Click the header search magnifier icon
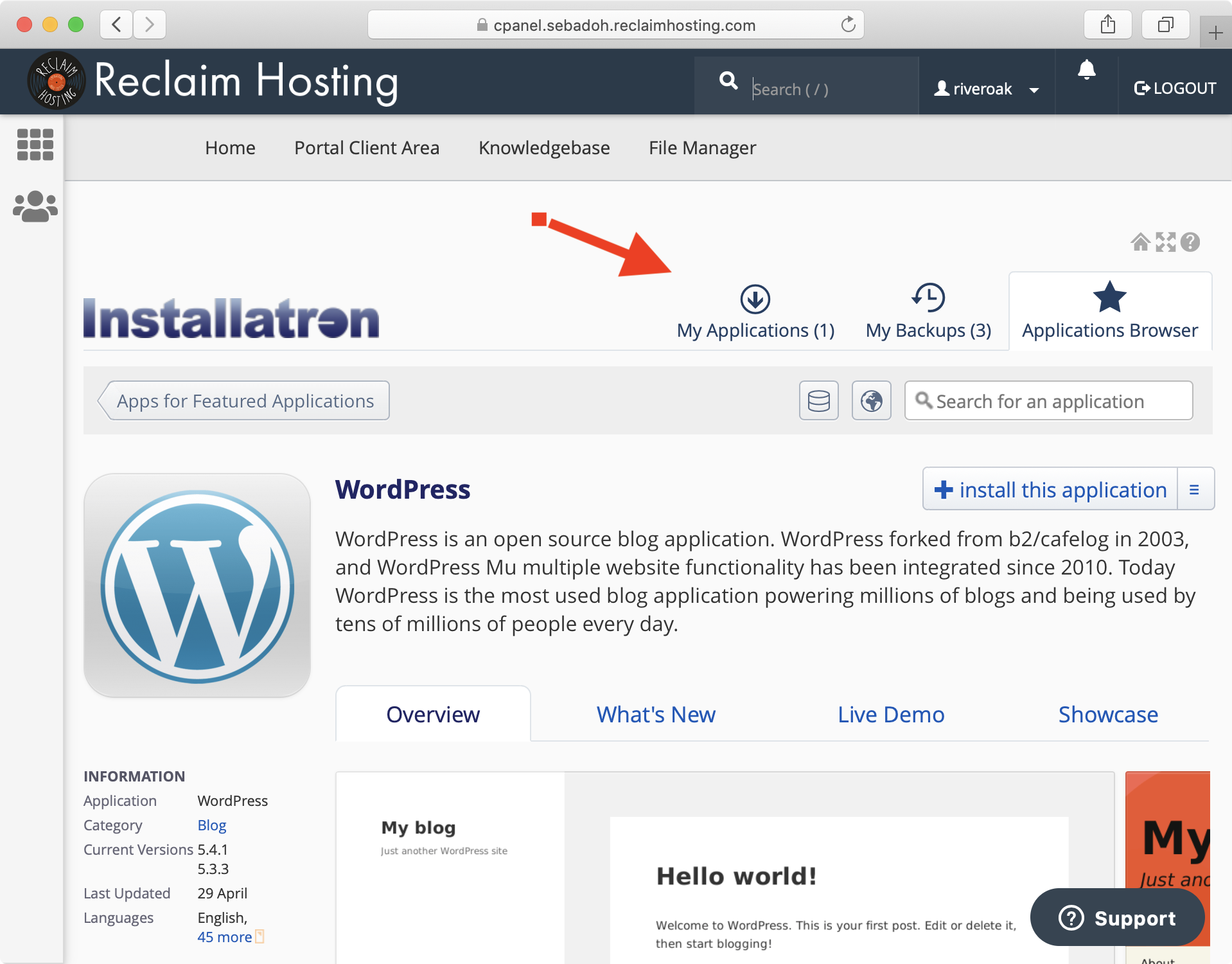This screenshot has width=1232, height=964. coord(728,81)
